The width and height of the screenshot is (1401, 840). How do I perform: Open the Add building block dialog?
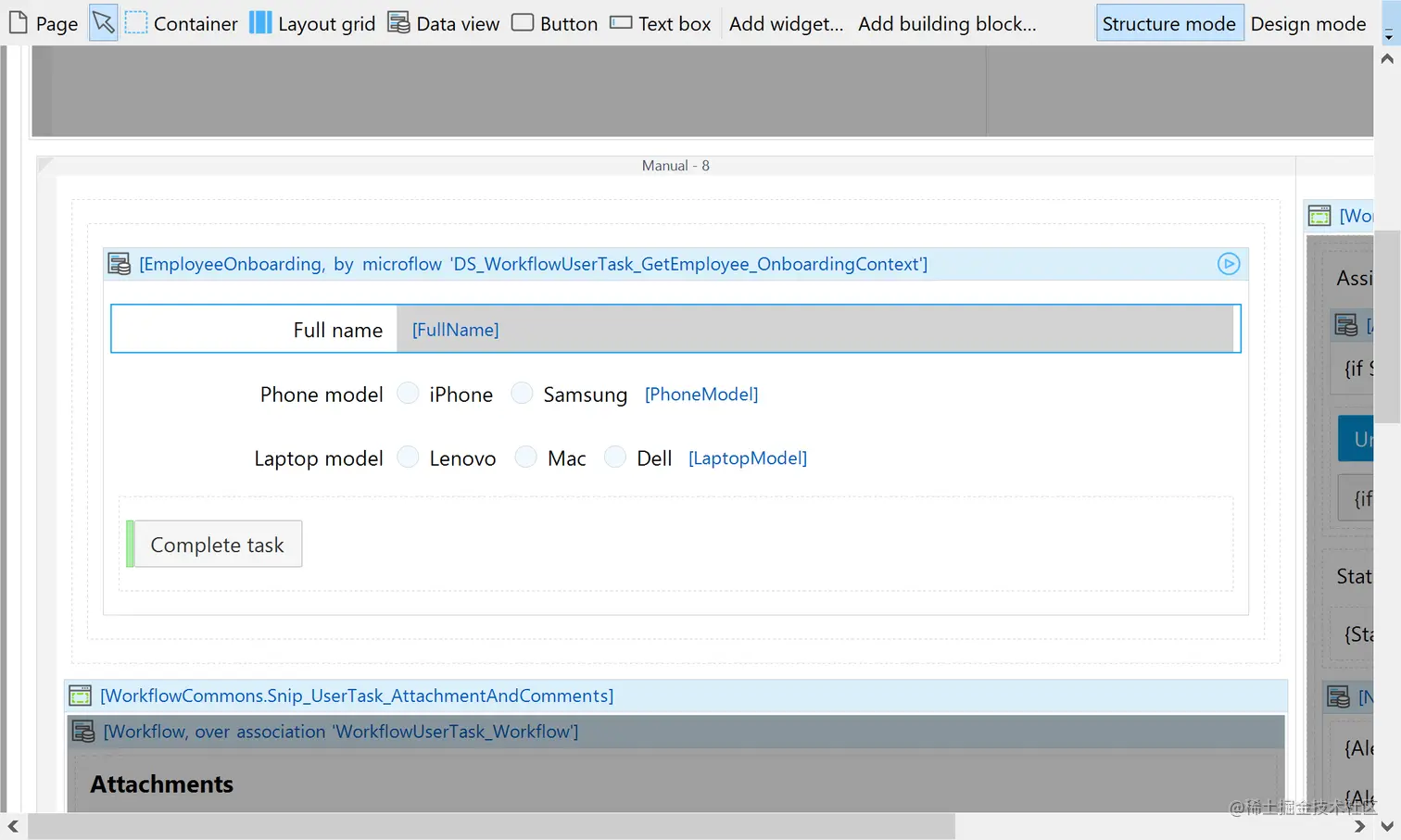pyautogui.click(x=947, y=23)
